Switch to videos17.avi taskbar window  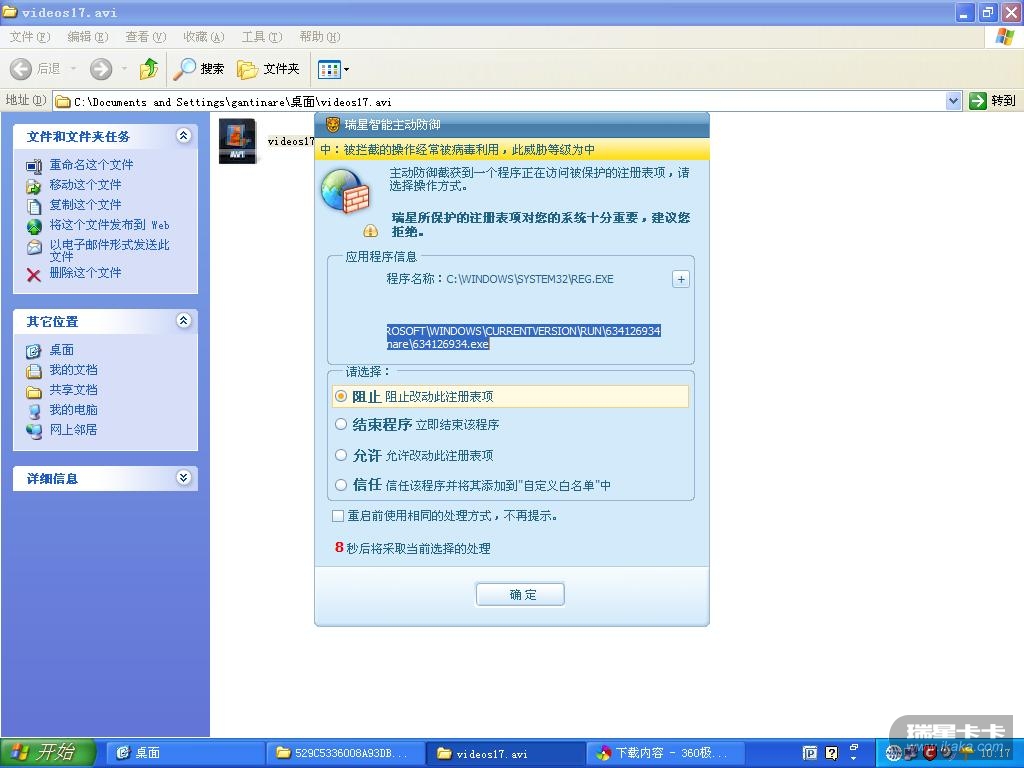pos(506,753)
